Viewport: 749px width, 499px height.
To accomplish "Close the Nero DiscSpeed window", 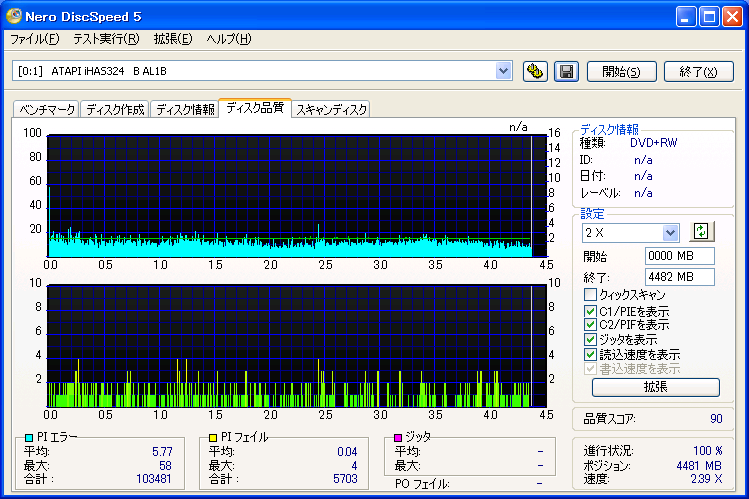I will (x=732, y=17).
